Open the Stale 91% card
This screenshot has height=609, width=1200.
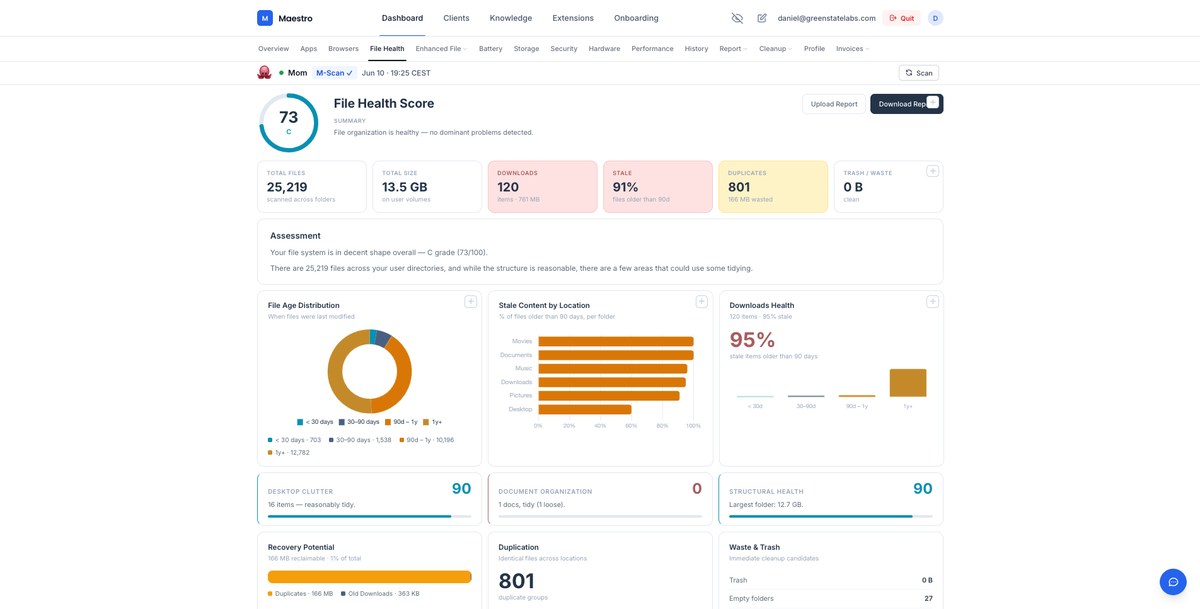click(657, 187)
